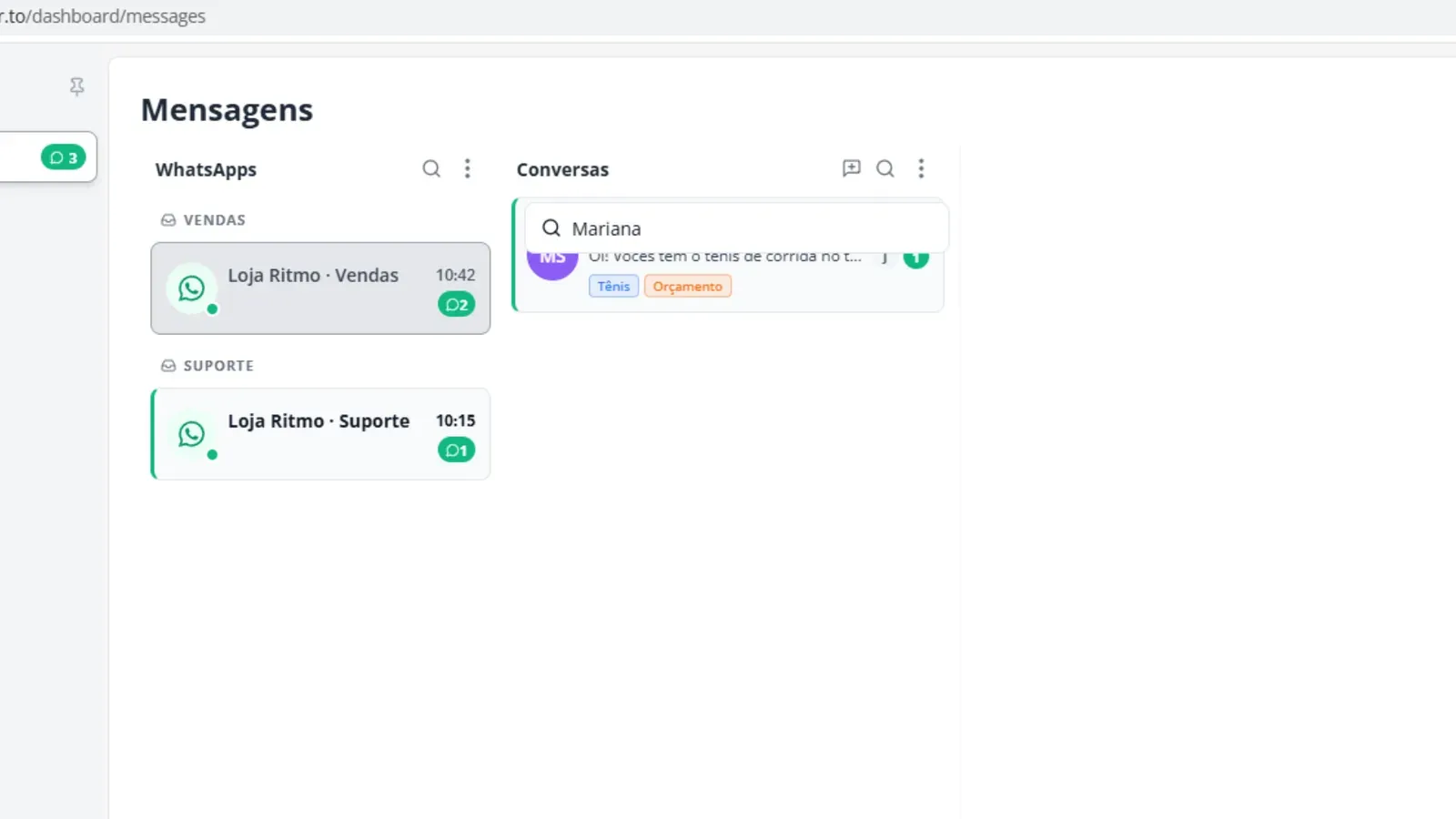Start a new conversation from the Conversas header

pos(852,168)
